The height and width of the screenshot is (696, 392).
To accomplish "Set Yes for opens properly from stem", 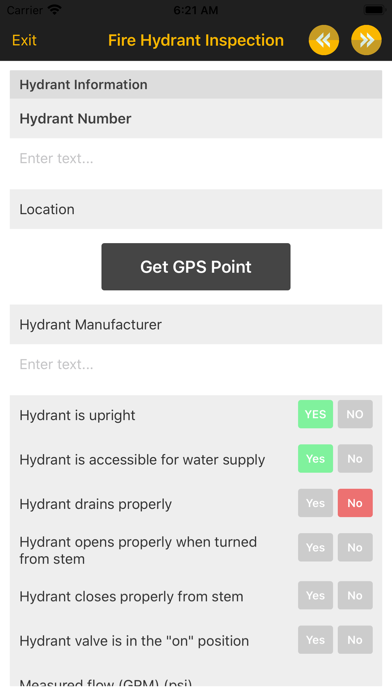I will pyautogui.click(x=315, y=547).
